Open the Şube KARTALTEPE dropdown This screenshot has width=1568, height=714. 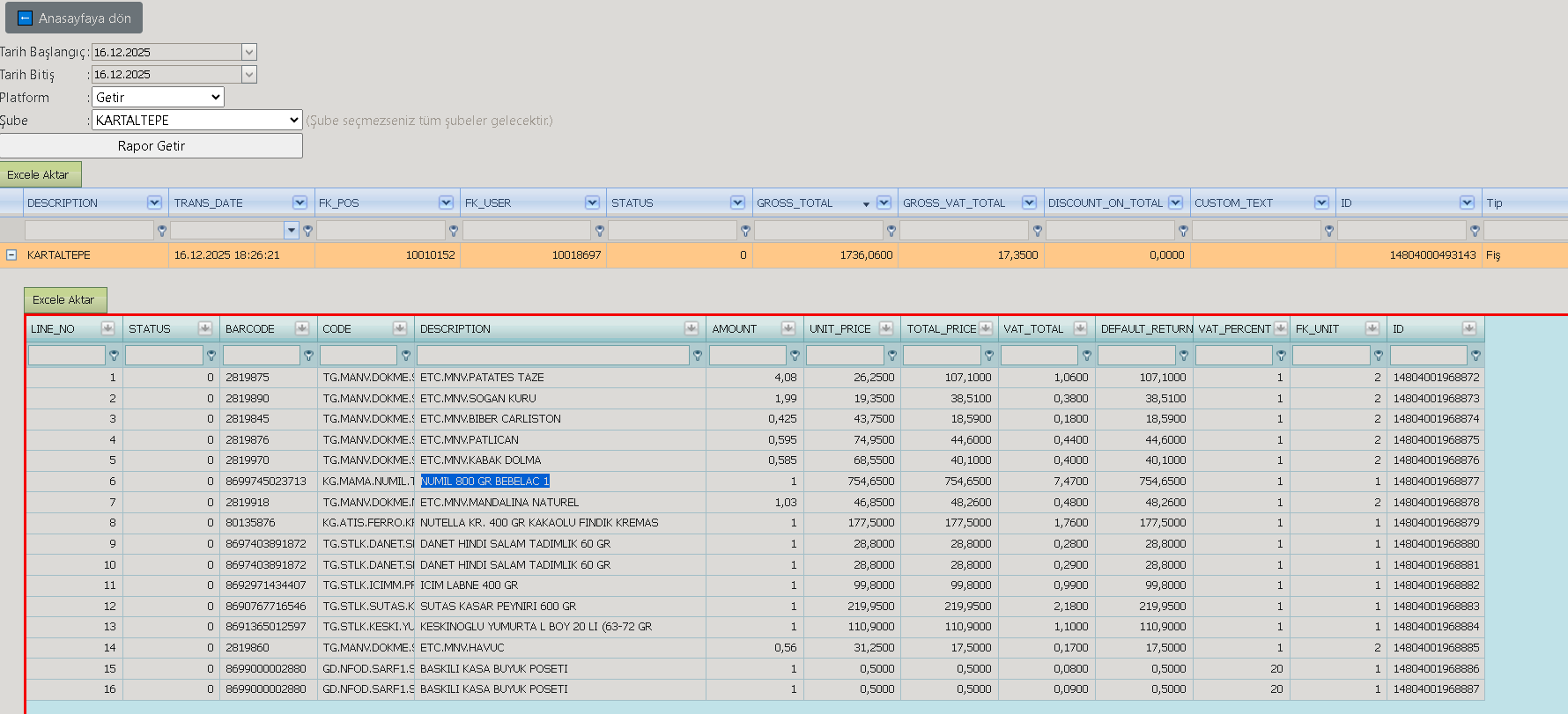[x=197, y=120]
